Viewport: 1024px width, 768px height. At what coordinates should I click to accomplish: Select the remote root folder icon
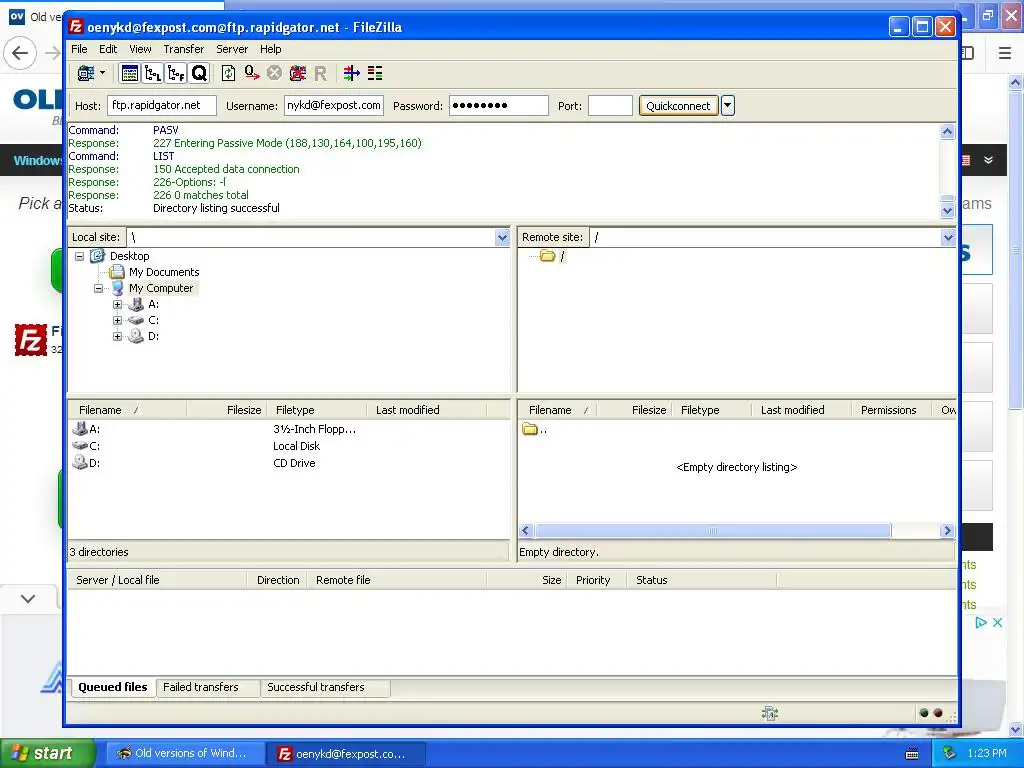[x=547, y=256]
